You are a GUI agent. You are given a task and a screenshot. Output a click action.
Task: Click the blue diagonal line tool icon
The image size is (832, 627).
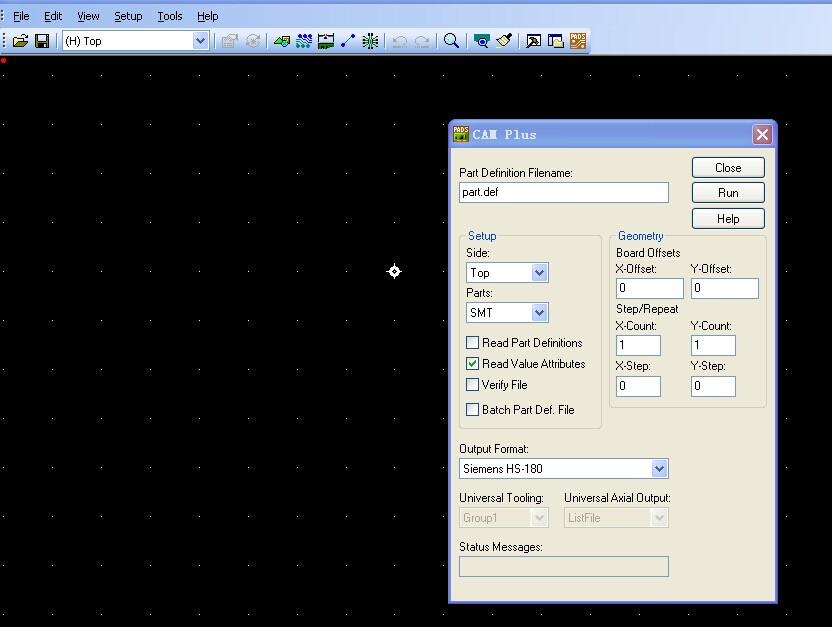coord(348,41)
